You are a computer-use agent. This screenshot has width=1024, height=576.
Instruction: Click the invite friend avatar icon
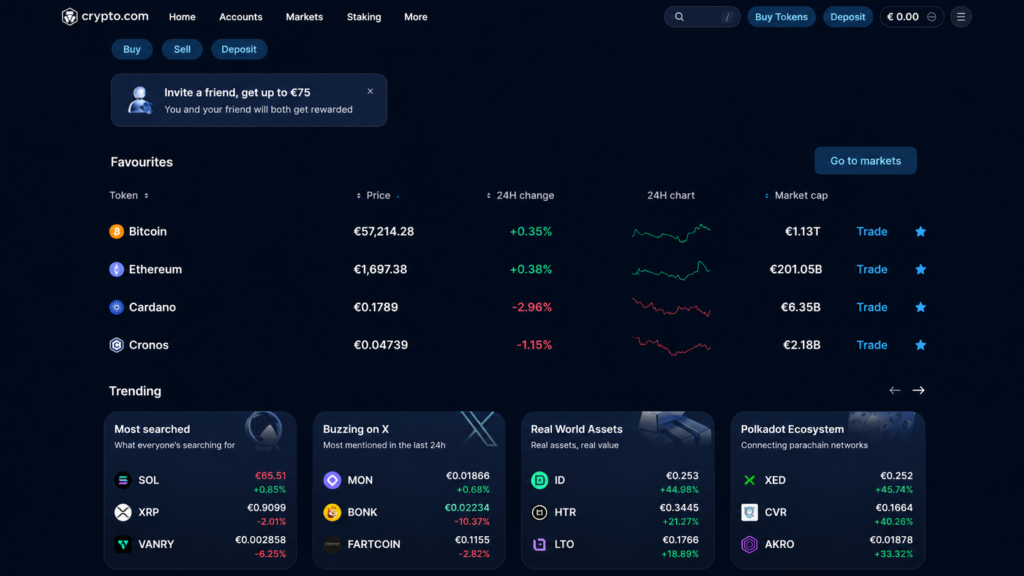tap(139, 100)
